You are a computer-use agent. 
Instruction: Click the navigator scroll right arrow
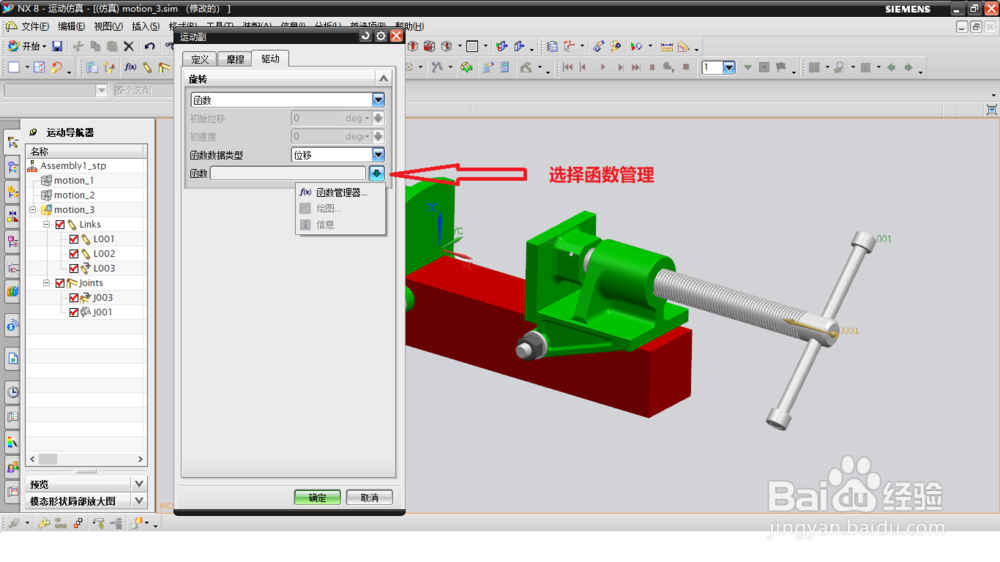140,459
